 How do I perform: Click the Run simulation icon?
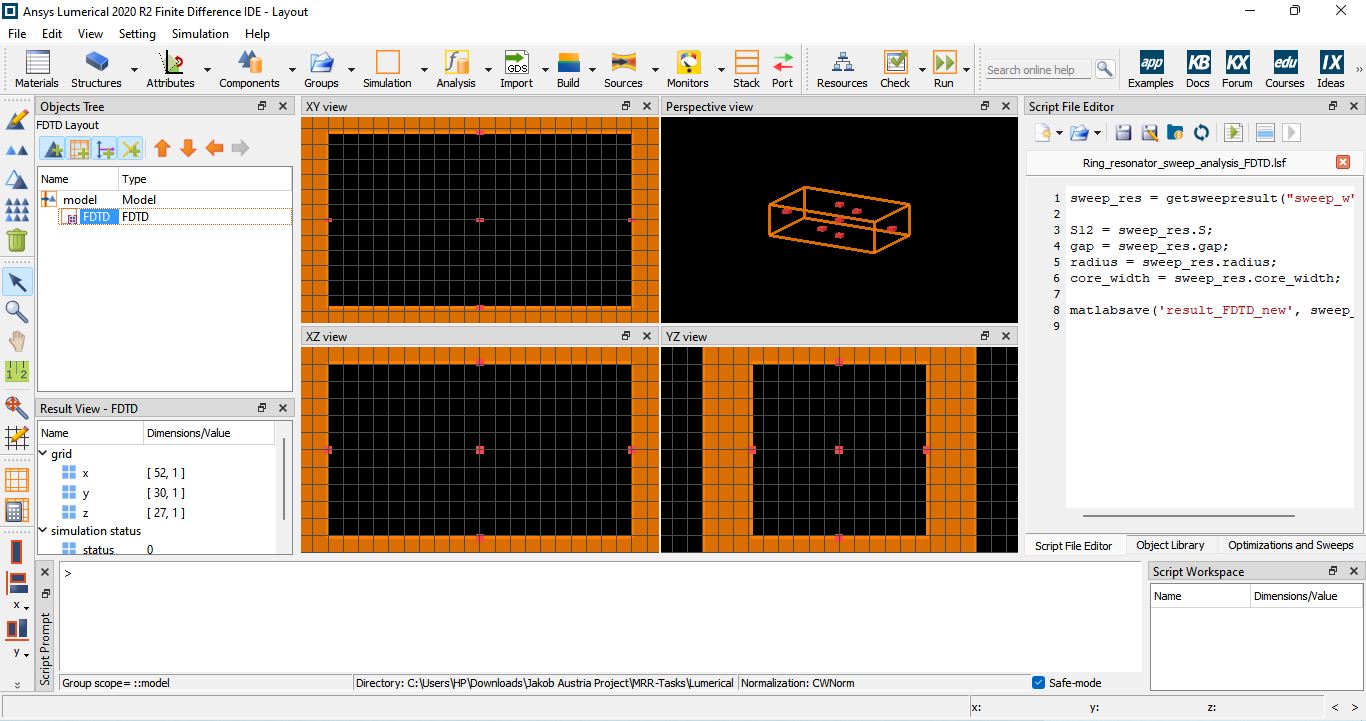click(944, 63)
